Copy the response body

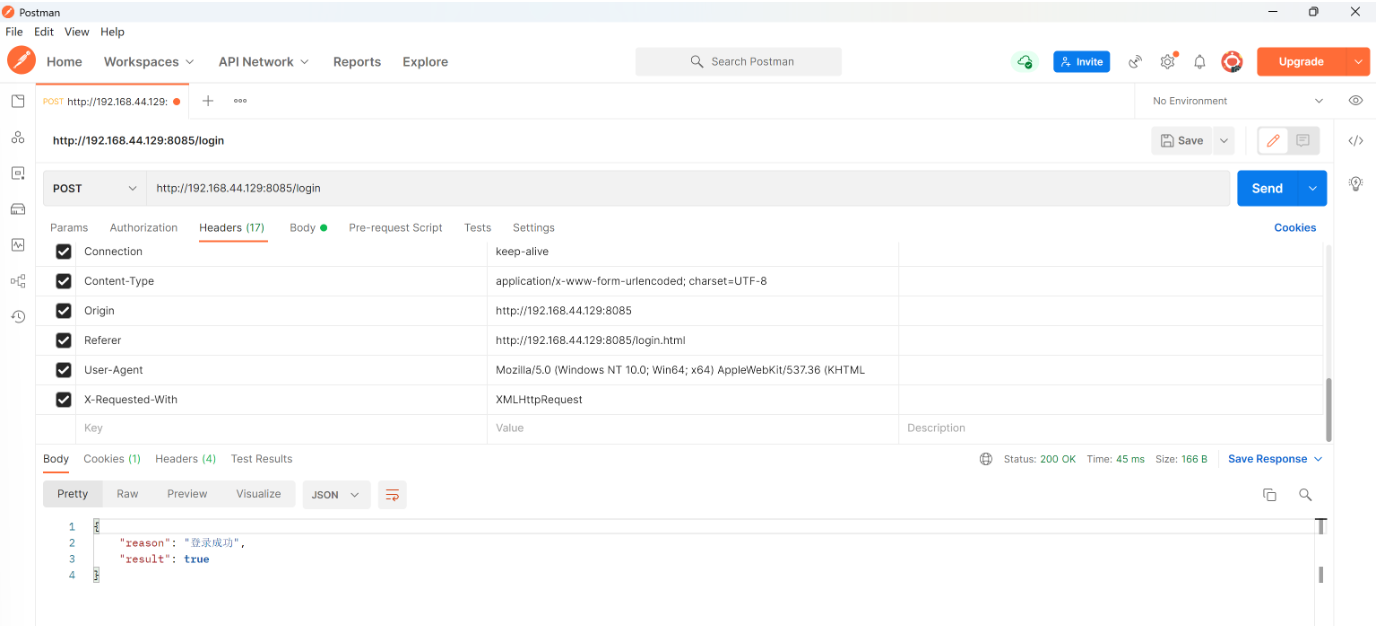click(1270, 495)
